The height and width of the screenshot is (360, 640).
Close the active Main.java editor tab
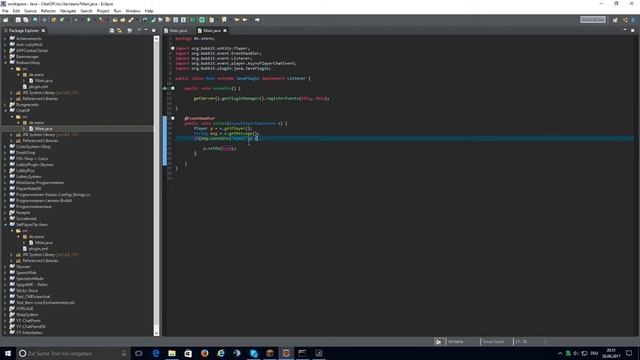[225, 31]
